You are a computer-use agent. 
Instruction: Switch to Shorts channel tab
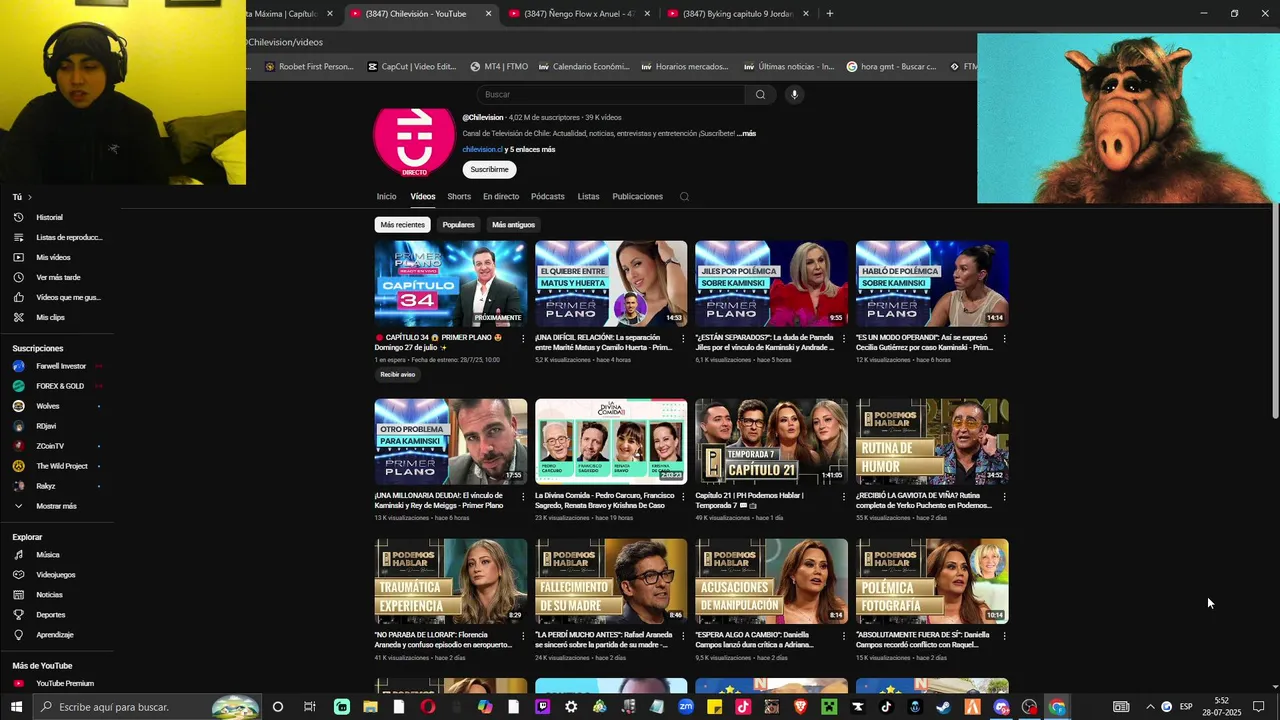(x=459, y=197)
